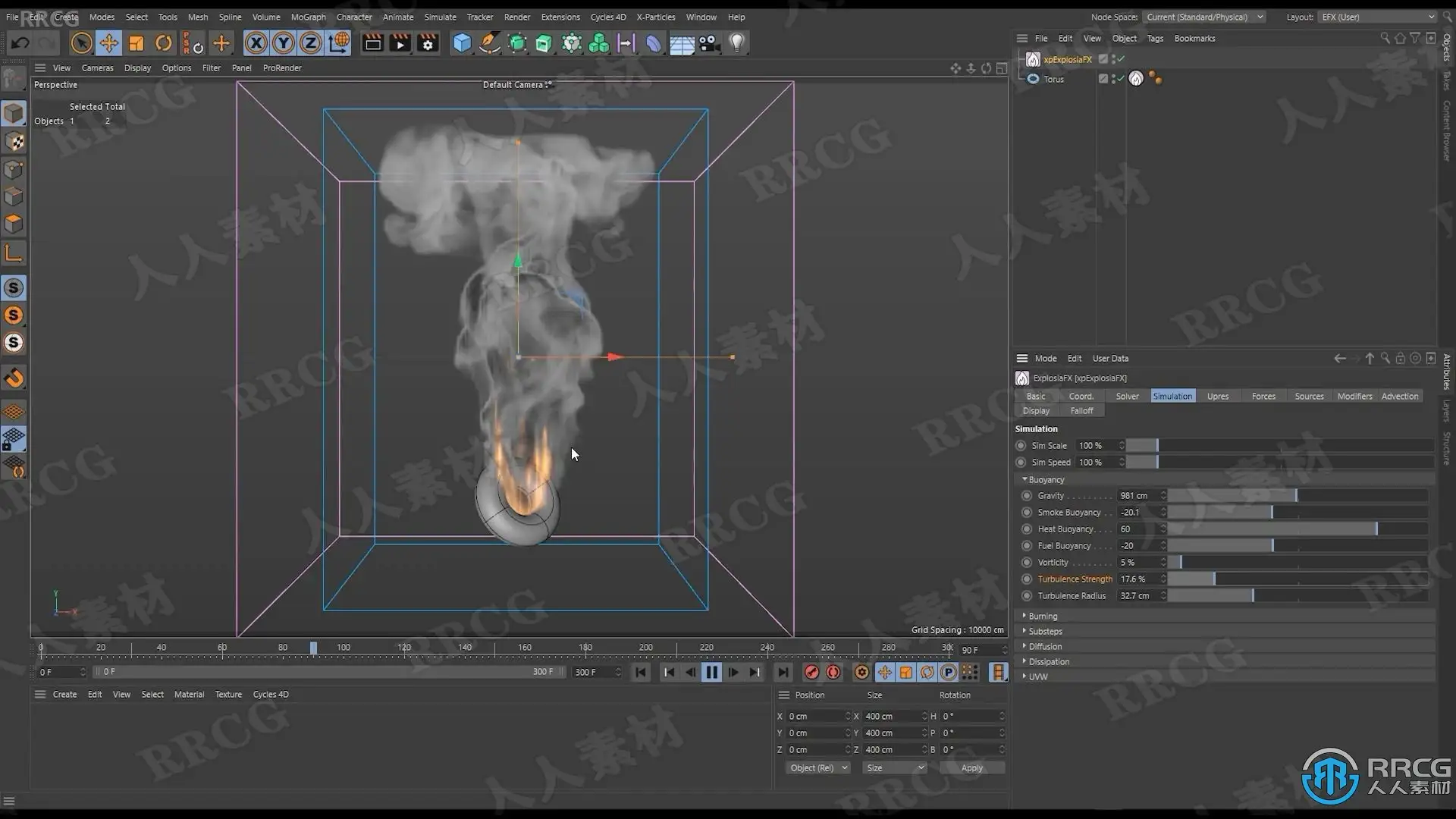Pause playback in the timeline
This screenshot has width=1456, height=819.
(711, 672)
